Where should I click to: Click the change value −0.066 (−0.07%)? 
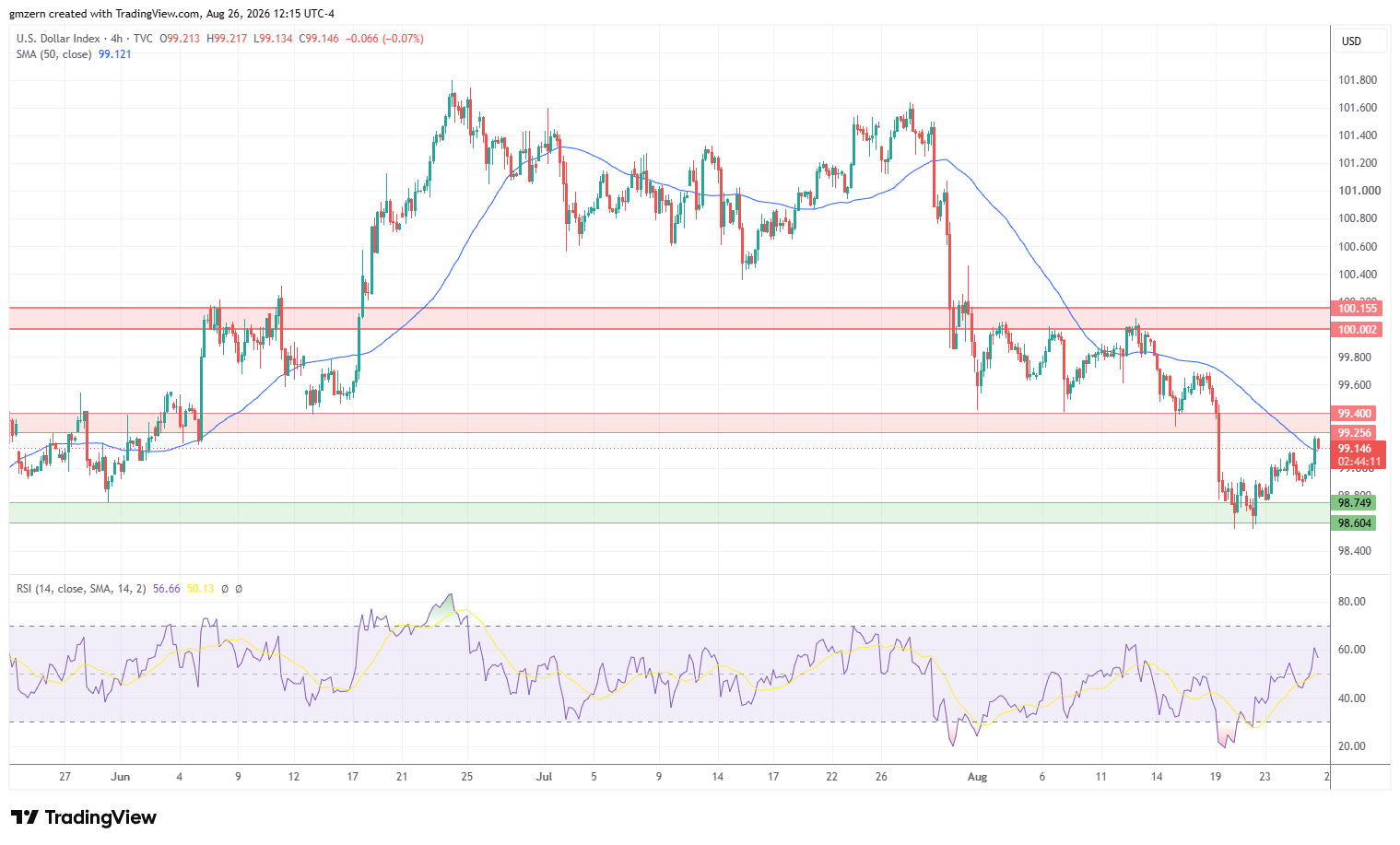pyautogui.click(x=384, y=39)
